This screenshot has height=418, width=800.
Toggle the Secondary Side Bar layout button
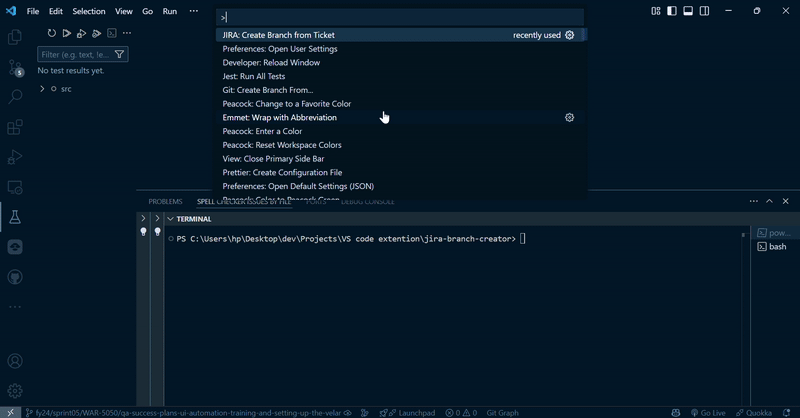704,11
